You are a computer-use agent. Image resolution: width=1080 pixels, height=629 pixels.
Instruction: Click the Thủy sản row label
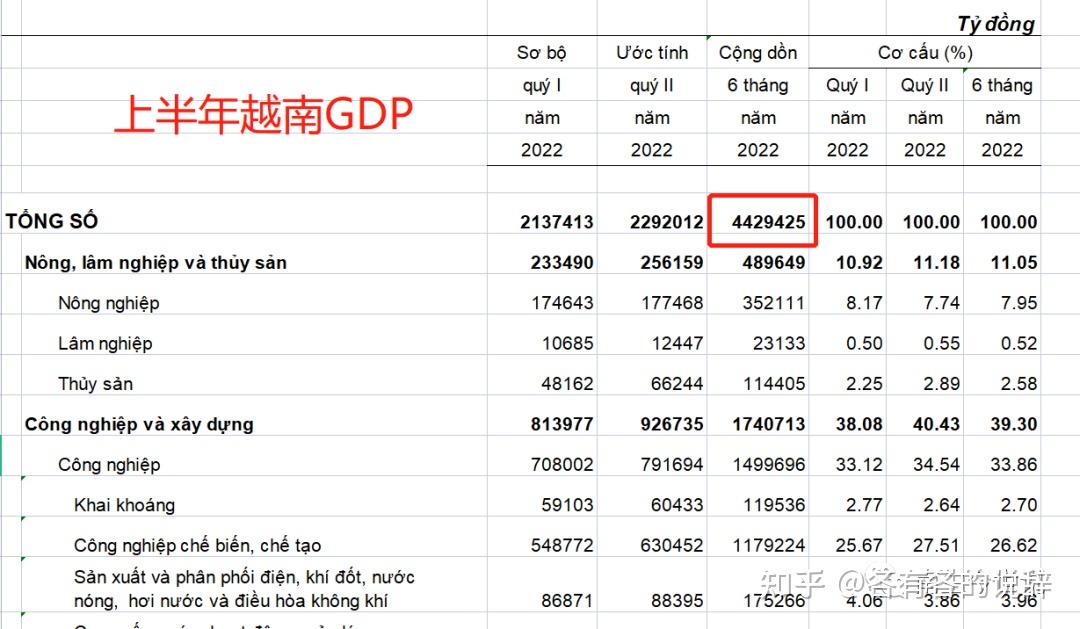(95, 383)
